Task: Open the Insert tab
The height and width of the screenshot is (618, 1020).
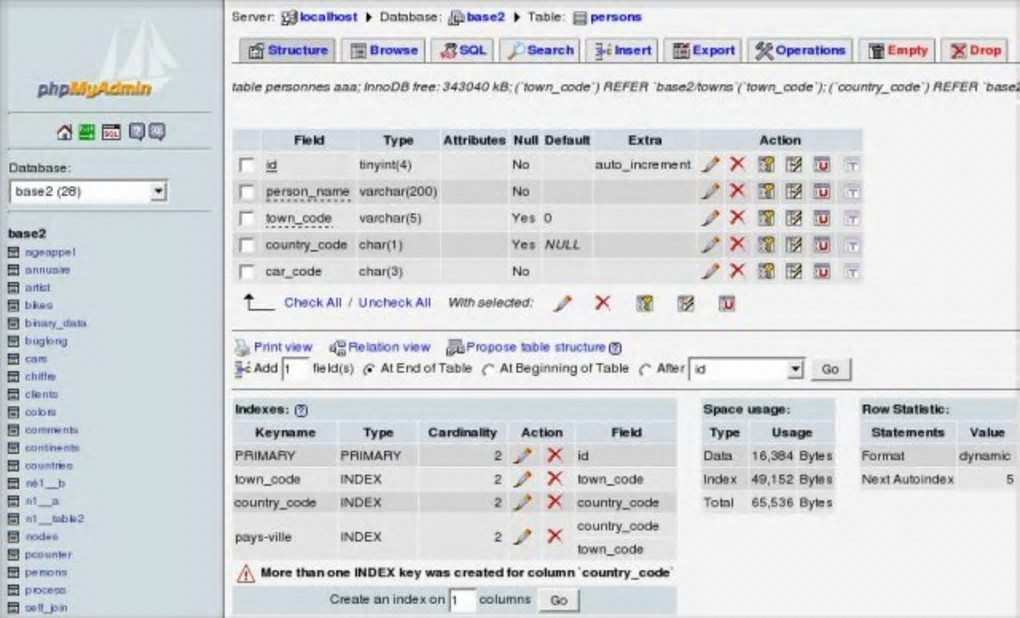Action: click(623, 51)
